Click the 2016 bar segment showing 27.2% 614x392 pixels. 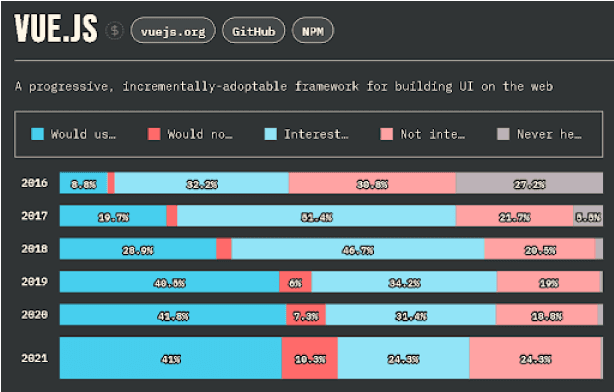(529, 183)
